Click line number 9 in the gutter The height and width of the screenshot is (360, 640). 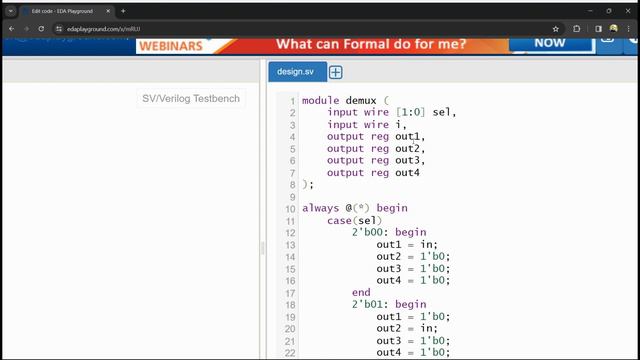click(x=292, y=197)
